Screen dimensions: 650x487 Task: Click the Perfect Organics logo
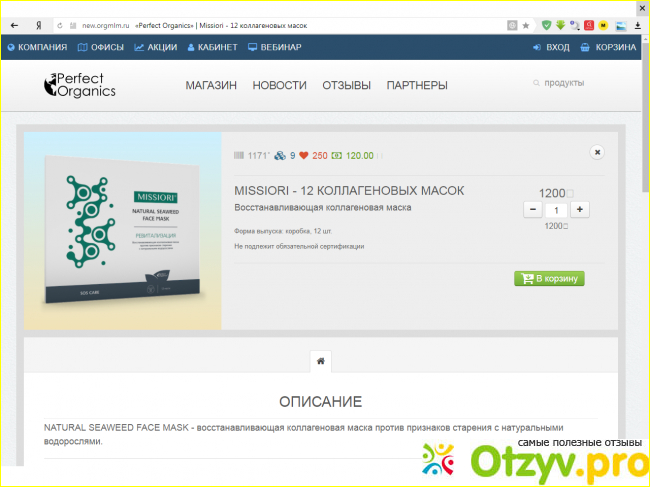[x=81, y=86]
